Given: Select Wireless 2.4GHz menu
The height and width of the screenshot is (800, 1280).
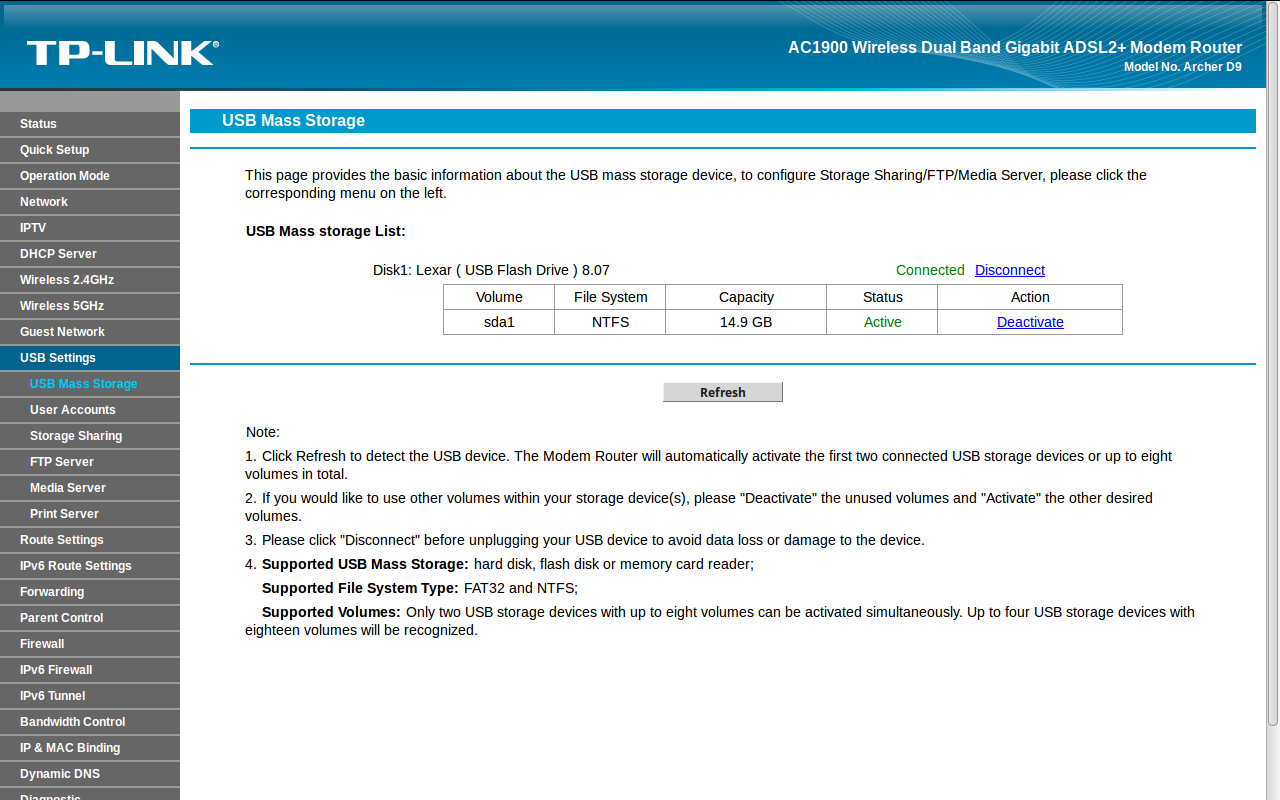Looking at the screenshot, I should point(67,280).
